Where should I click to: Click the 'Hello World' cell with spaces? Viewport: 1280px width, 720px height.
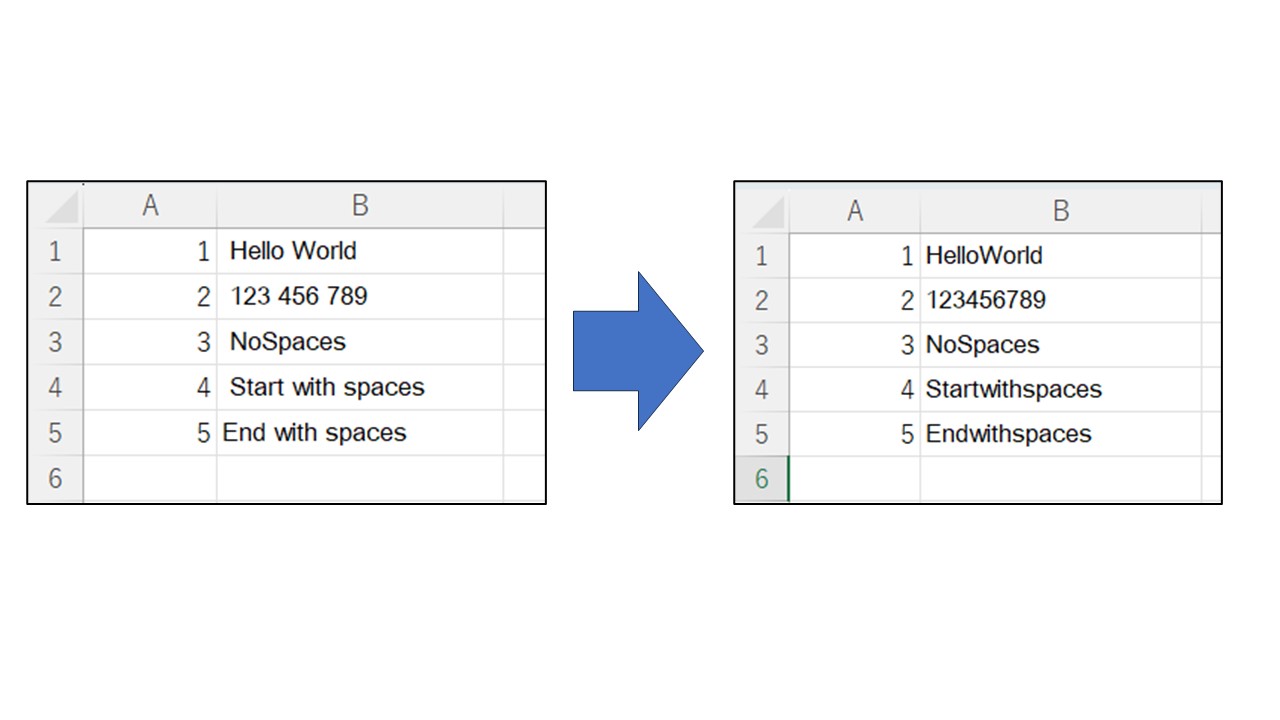tap(359, 251)
